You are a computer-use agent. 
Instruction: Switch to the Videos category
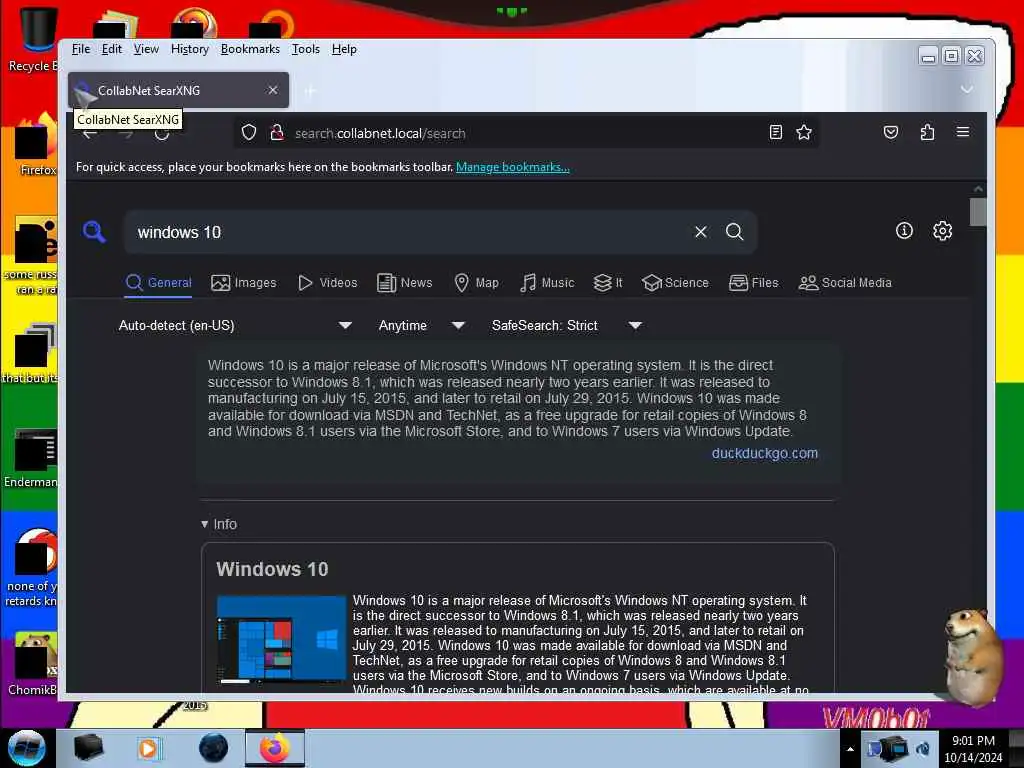pyautogui.click(x=328, y=283)
